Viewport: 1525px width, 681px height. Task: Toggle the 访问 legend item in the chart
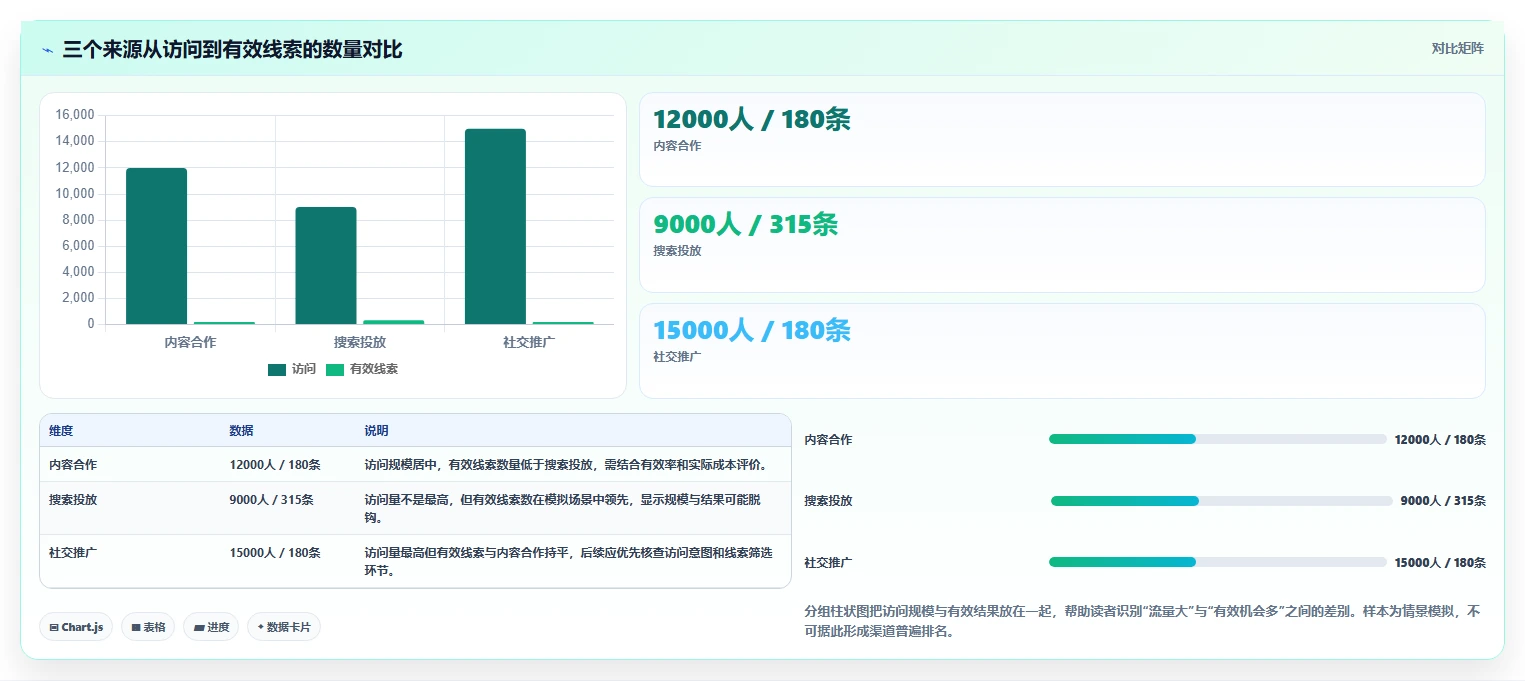pos(292,369)
